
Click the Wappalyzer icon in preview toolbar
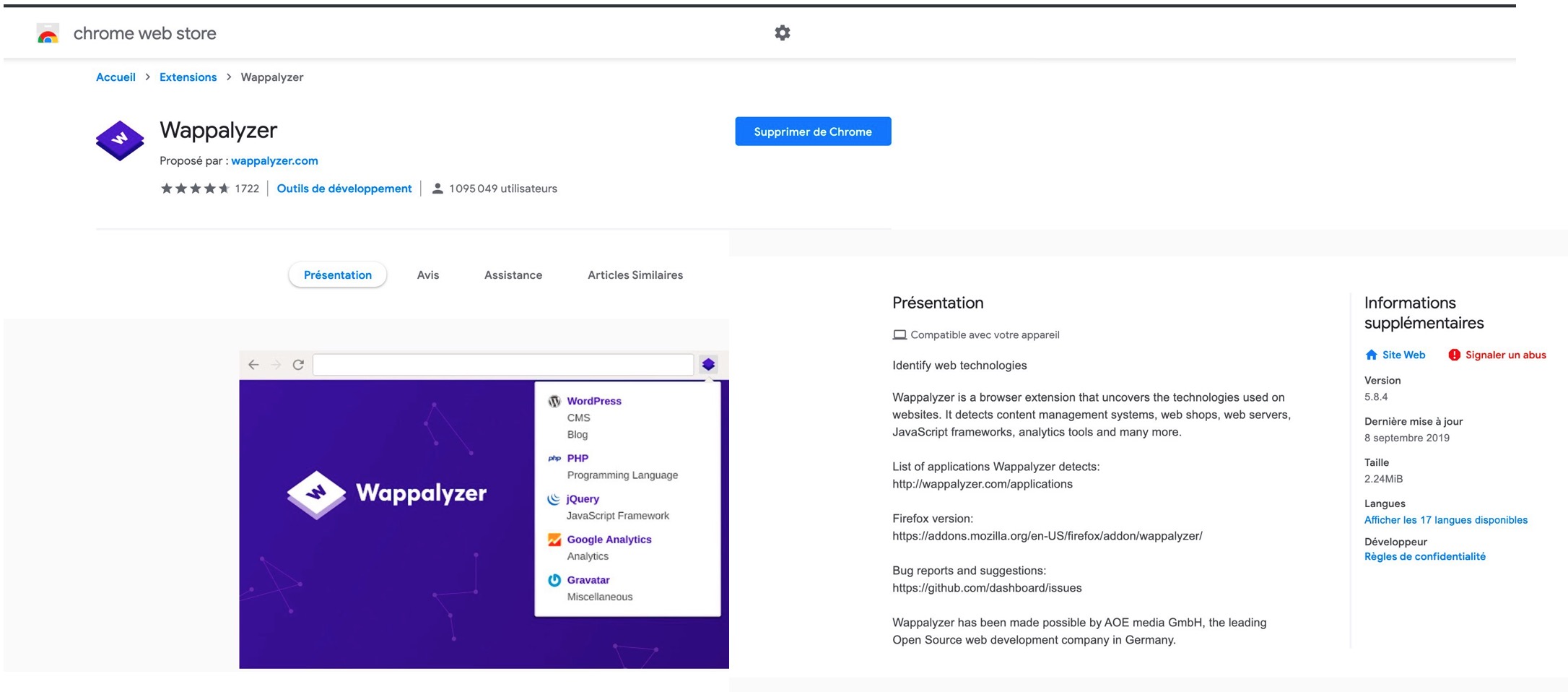(x=708, y=365)
